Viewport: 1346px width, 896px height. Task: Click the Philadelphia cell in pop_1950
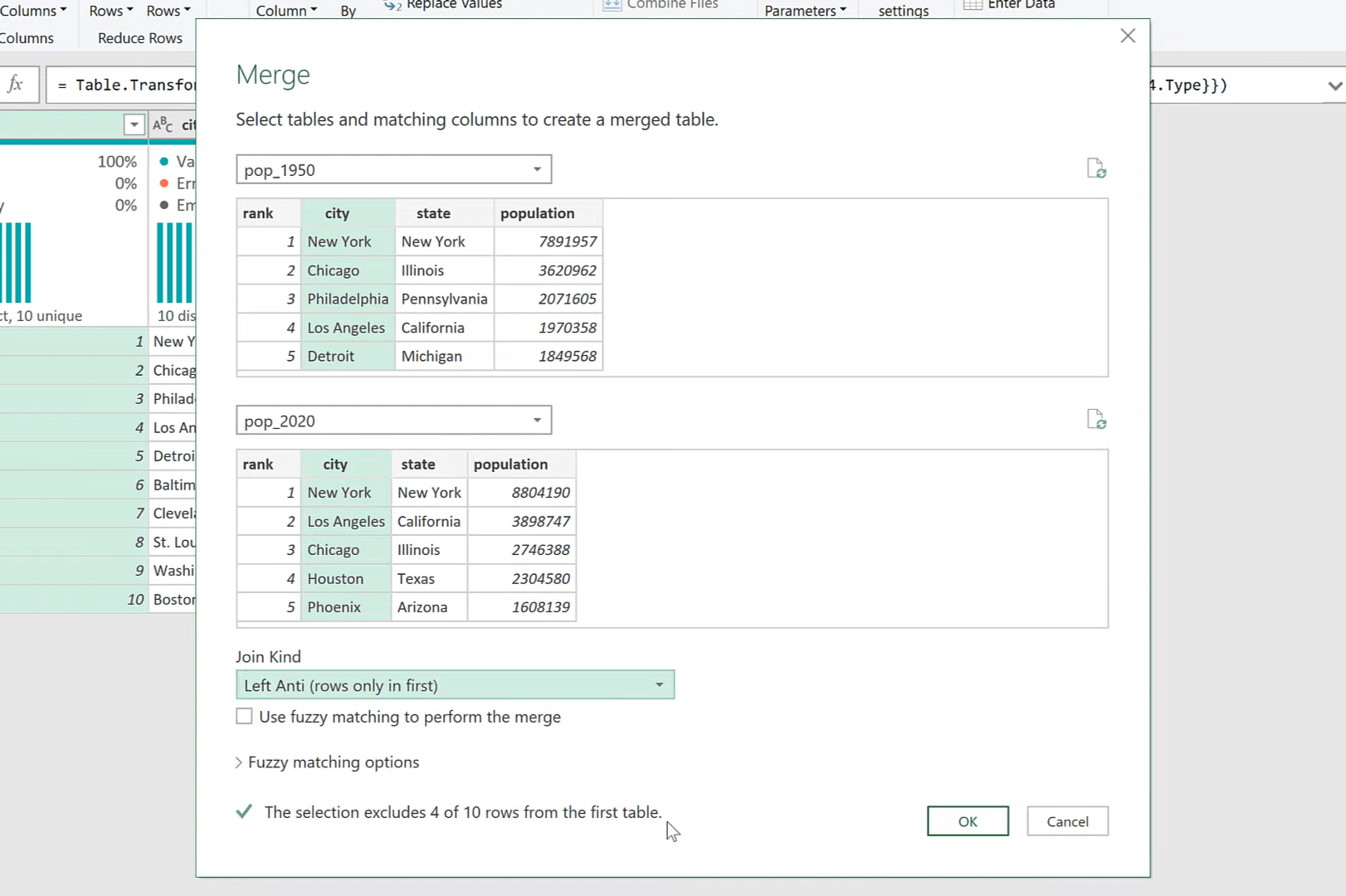[x=348, y=299]
